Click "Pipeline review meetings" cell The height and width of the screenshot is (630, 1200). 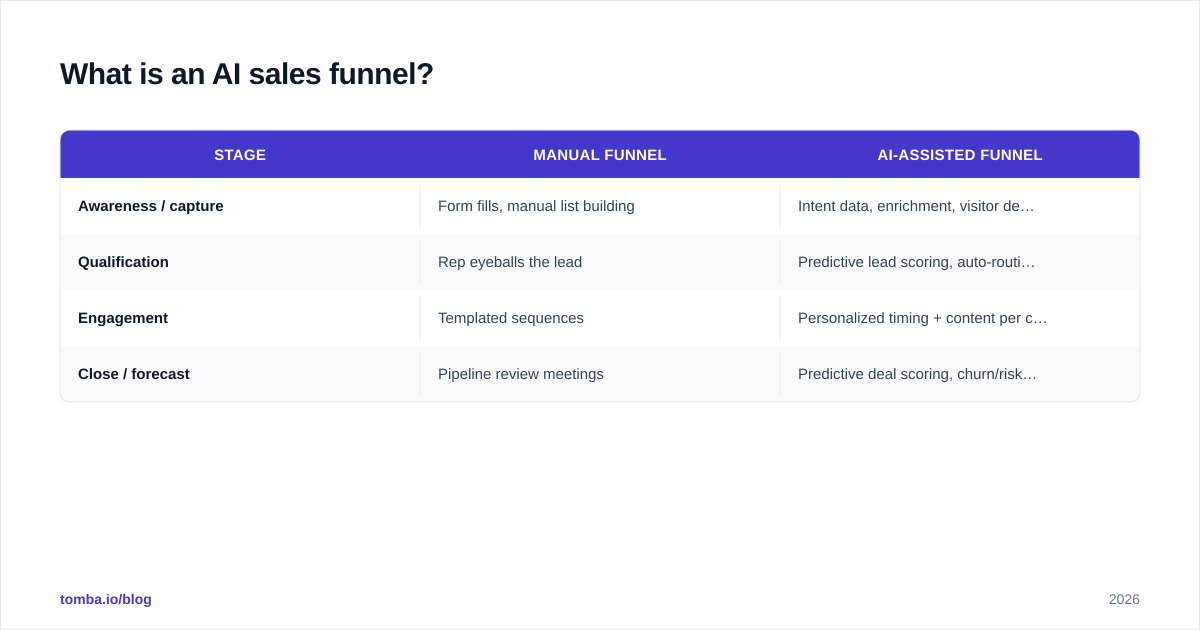[600, 374]
